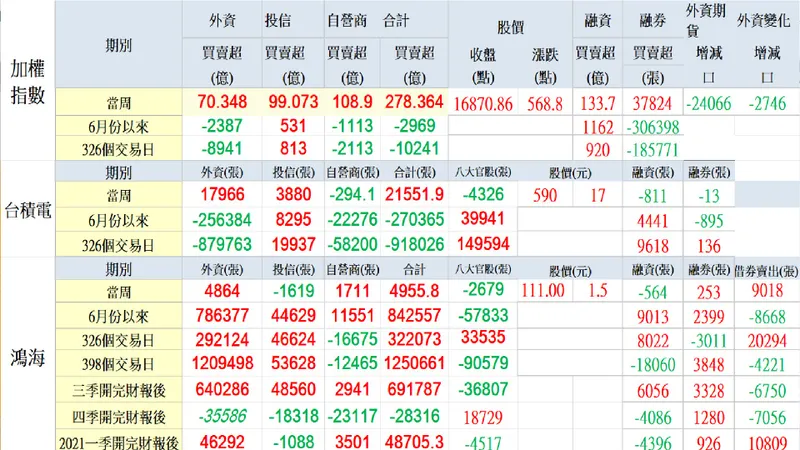The image size is (800, 450).
Task: Click the Hon Hai foreign value 4864
Action: (x=222, y=291)
